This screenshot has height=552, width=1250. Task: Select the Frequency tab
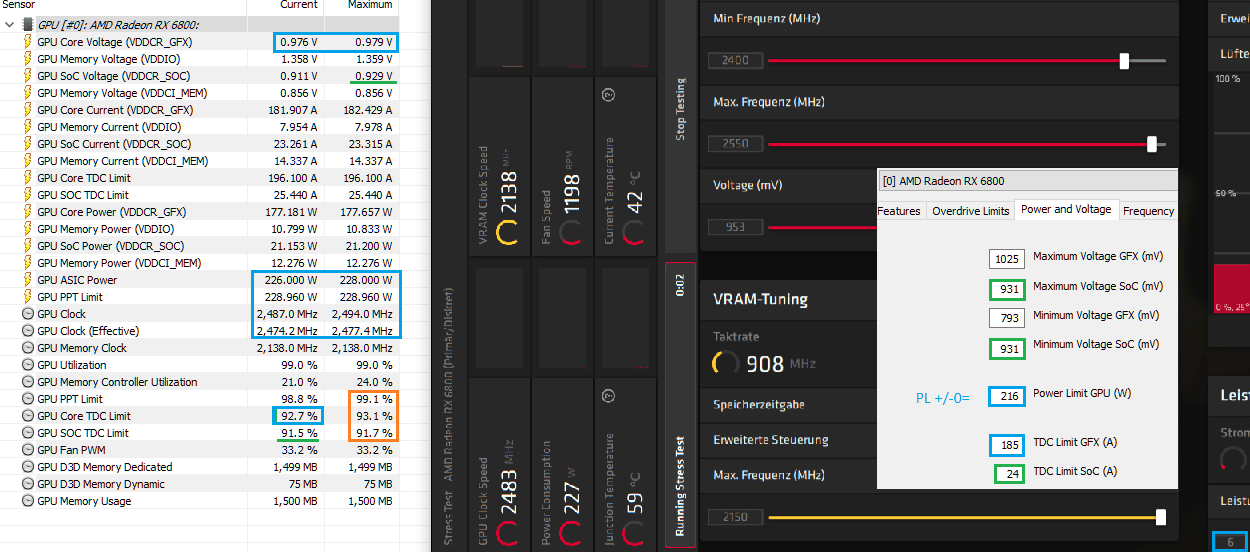point(1148,211)
